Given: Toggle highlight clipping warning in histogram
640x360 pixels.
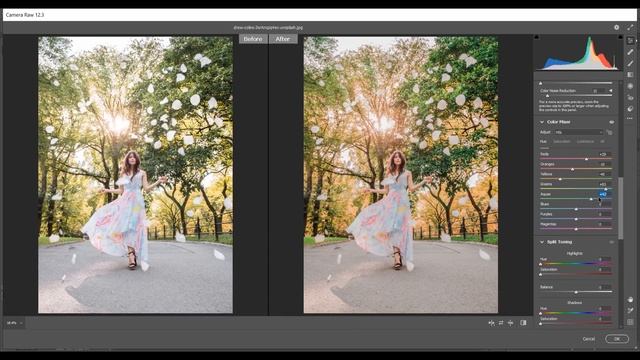Looking at the screenshot, I should (620, 37).
